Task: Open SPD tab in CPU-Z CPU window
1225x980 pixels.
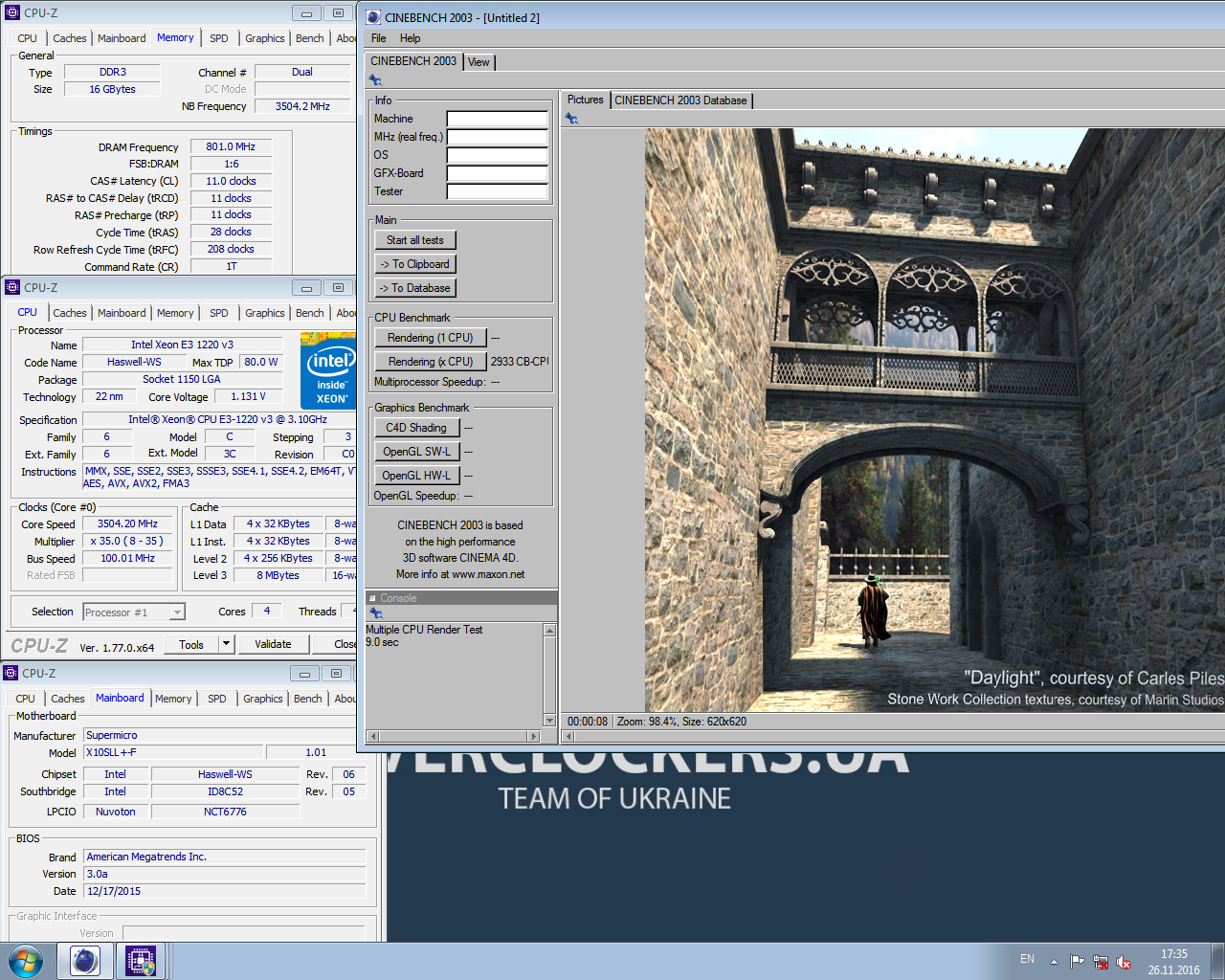Action: pyautogui.click(x=219, y=313)
